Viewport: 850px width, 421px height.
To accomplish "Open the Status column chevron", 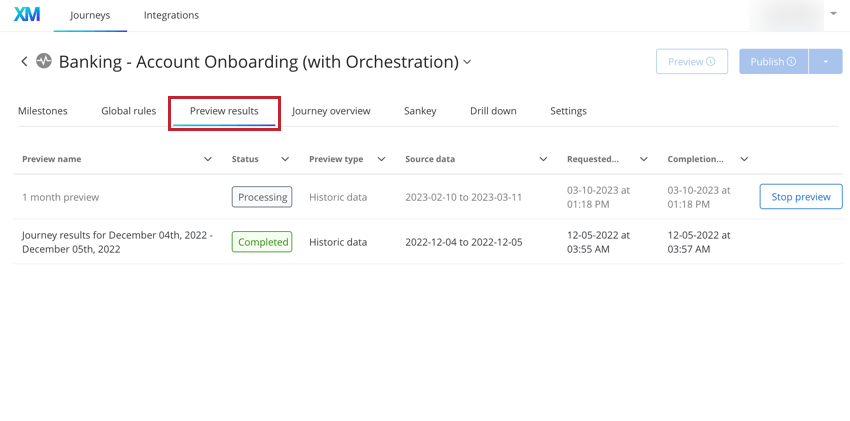I will (285, 159).
